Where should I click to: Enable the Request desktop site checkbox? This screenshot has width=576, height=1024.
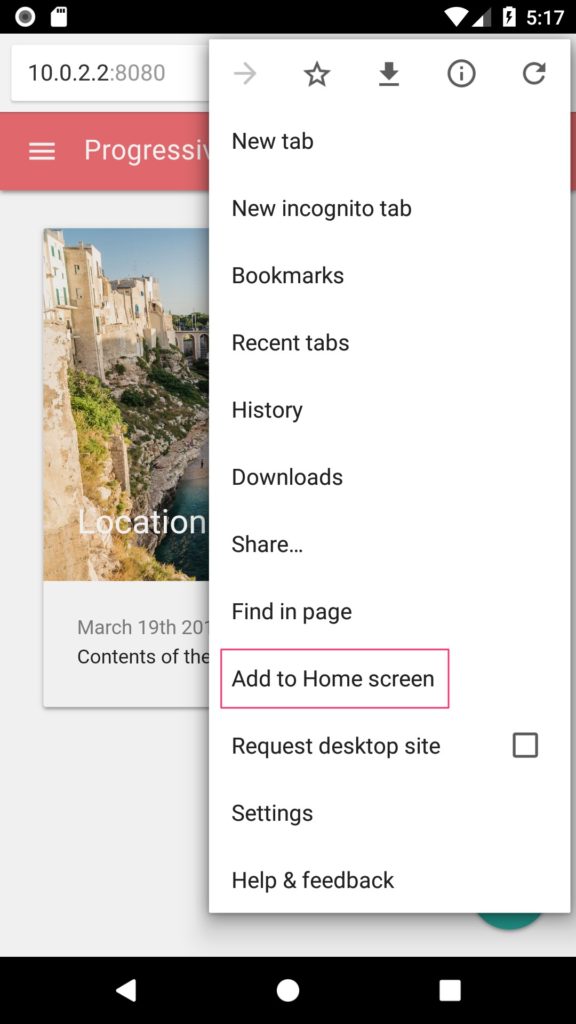[x=525, y=745]
